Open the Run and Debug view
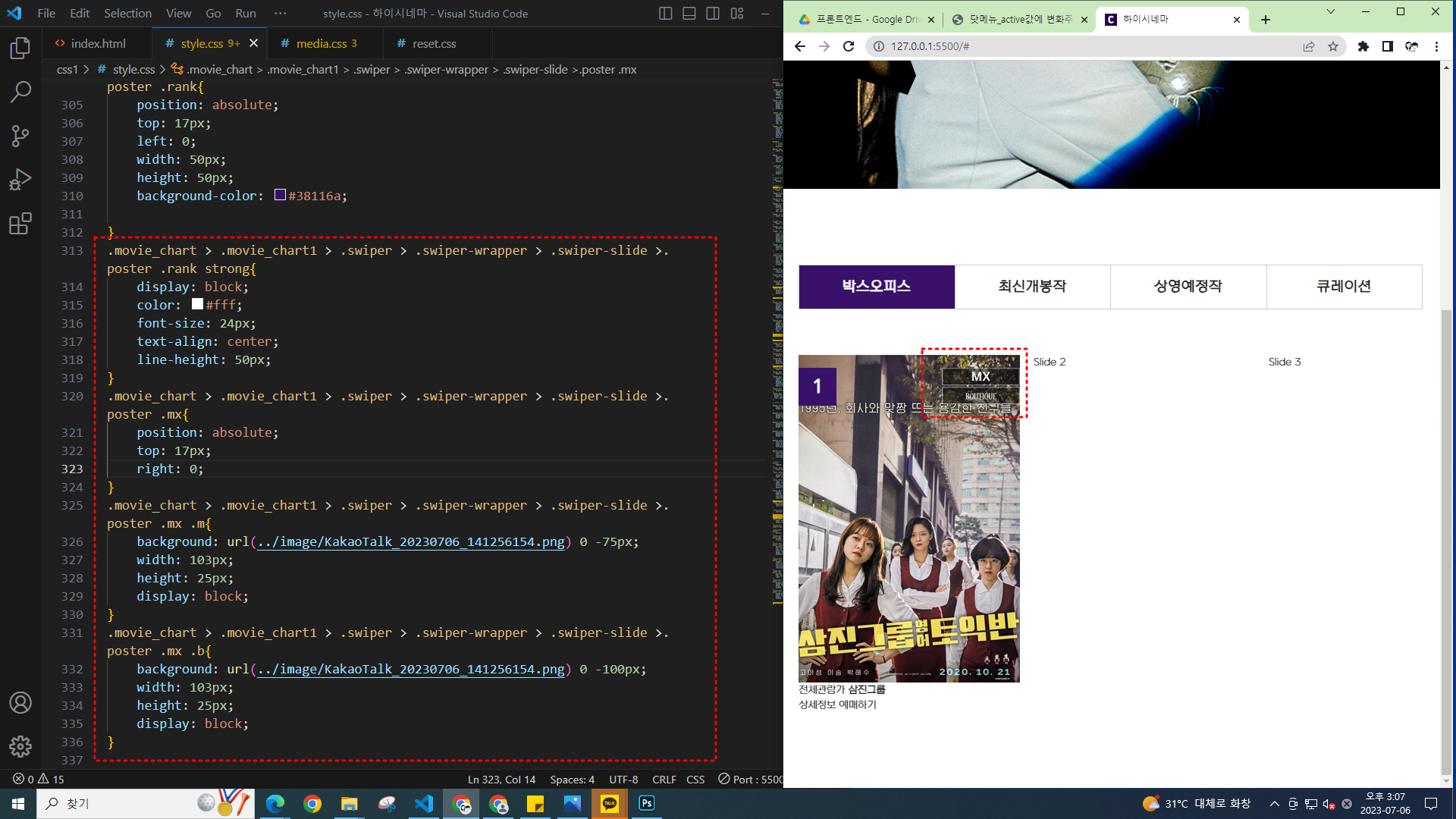The height and width of the screenshot is (819, 1456). tap(20, 180)
